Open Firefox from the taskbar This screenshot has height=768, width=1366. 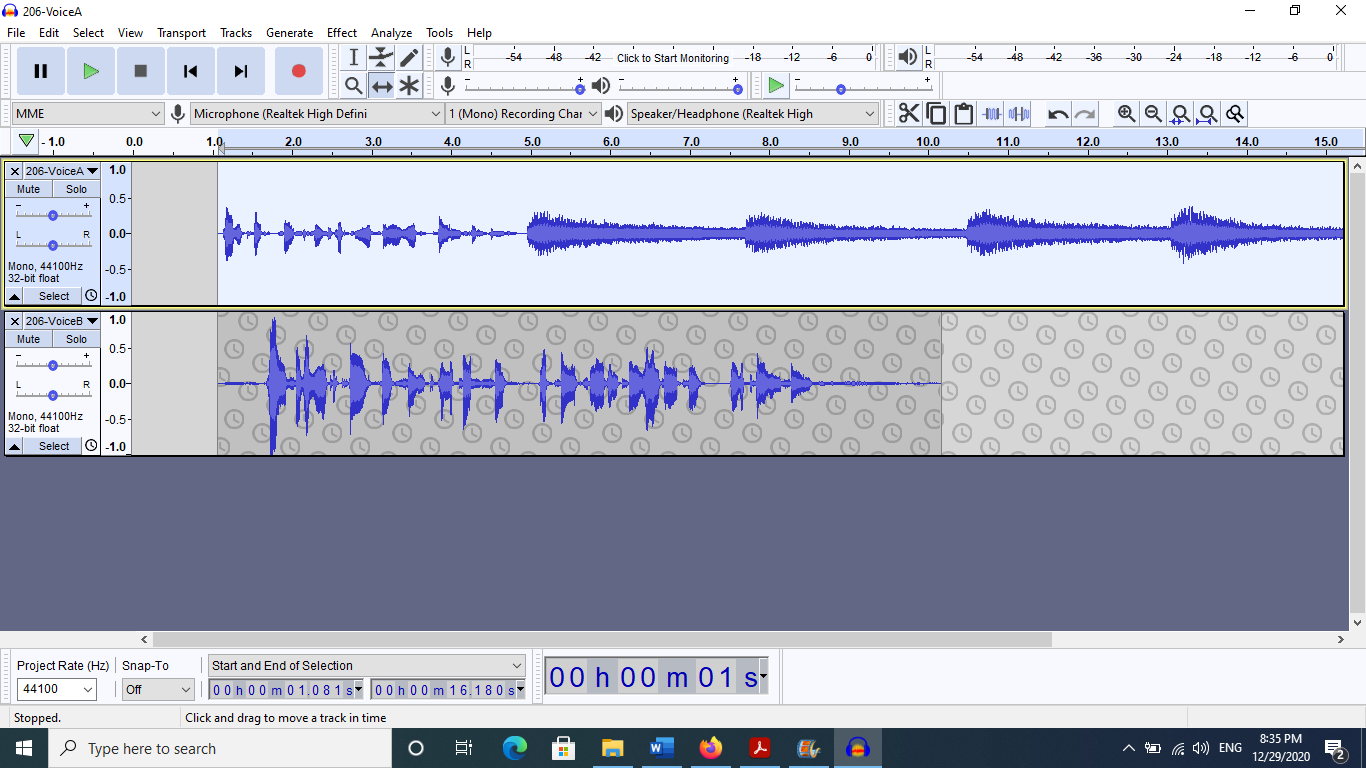(711, 748)
